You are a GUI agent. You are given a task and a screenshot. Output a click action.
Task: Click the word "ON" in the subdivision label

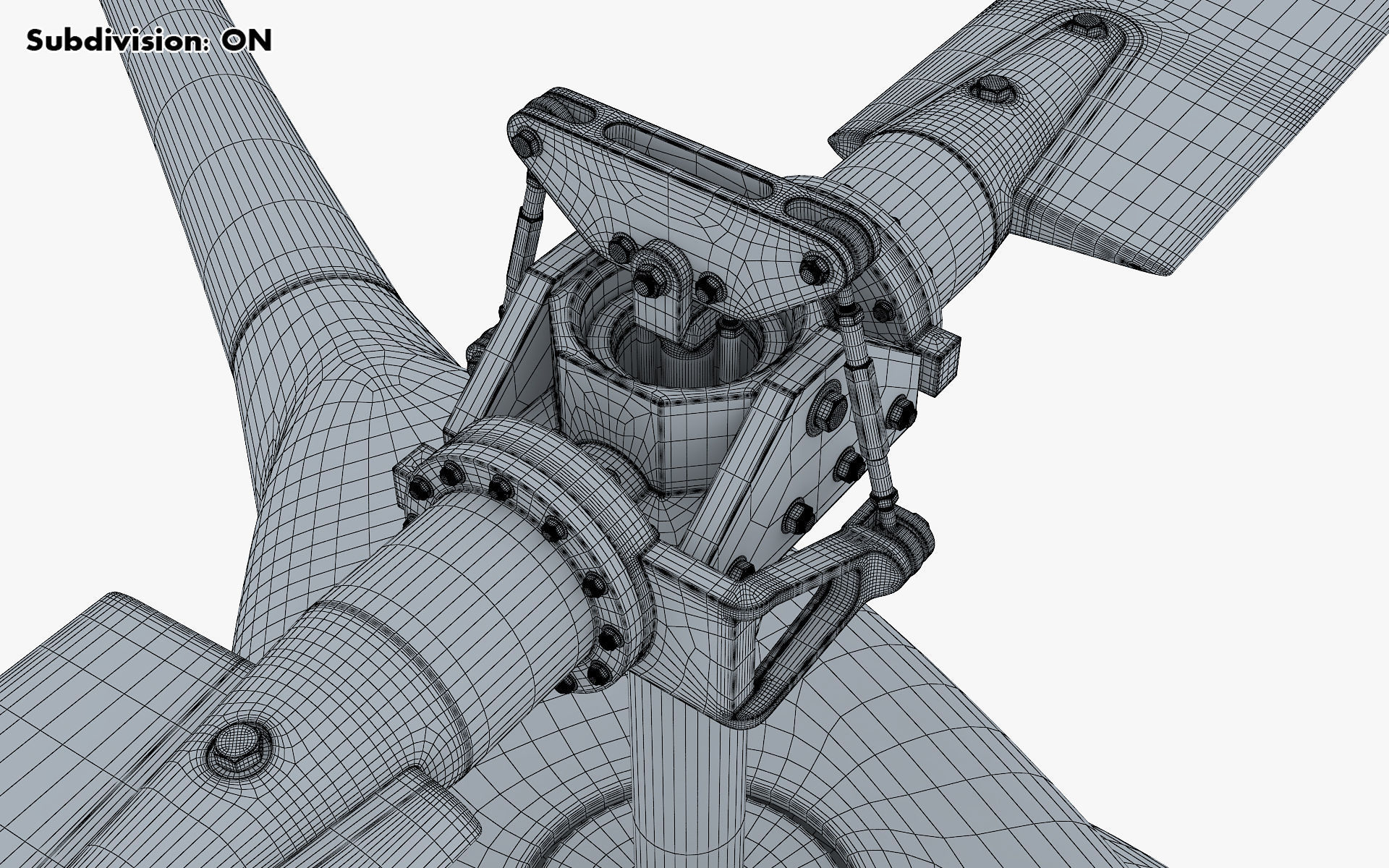pos(247,41)
